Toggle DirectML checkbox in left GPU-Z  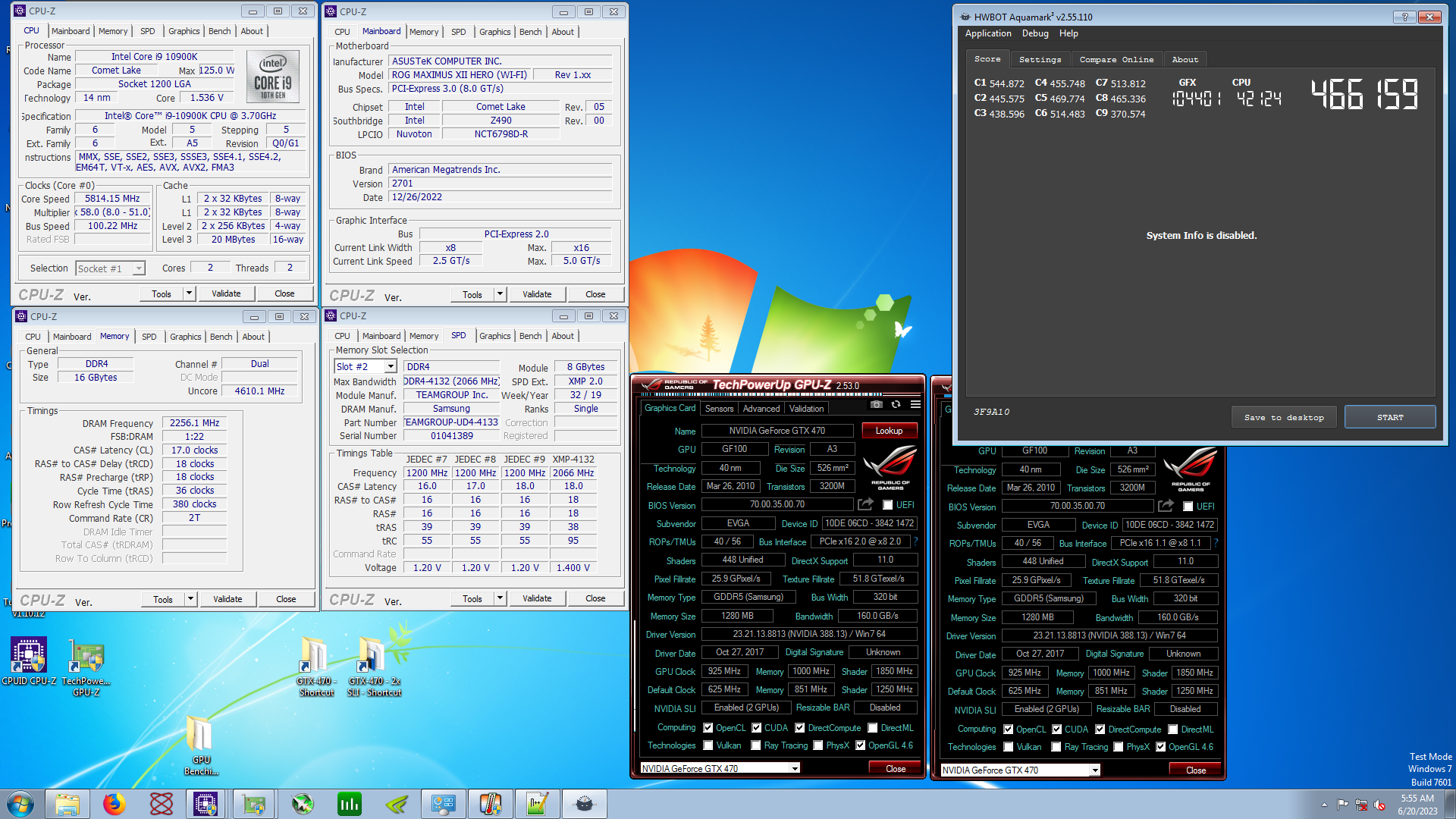[x=873, y=728]
